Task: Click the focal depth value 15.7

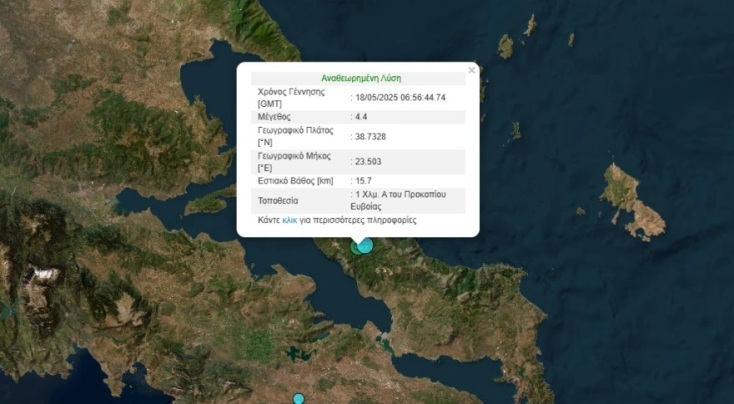Action: [x=363, y=181]
